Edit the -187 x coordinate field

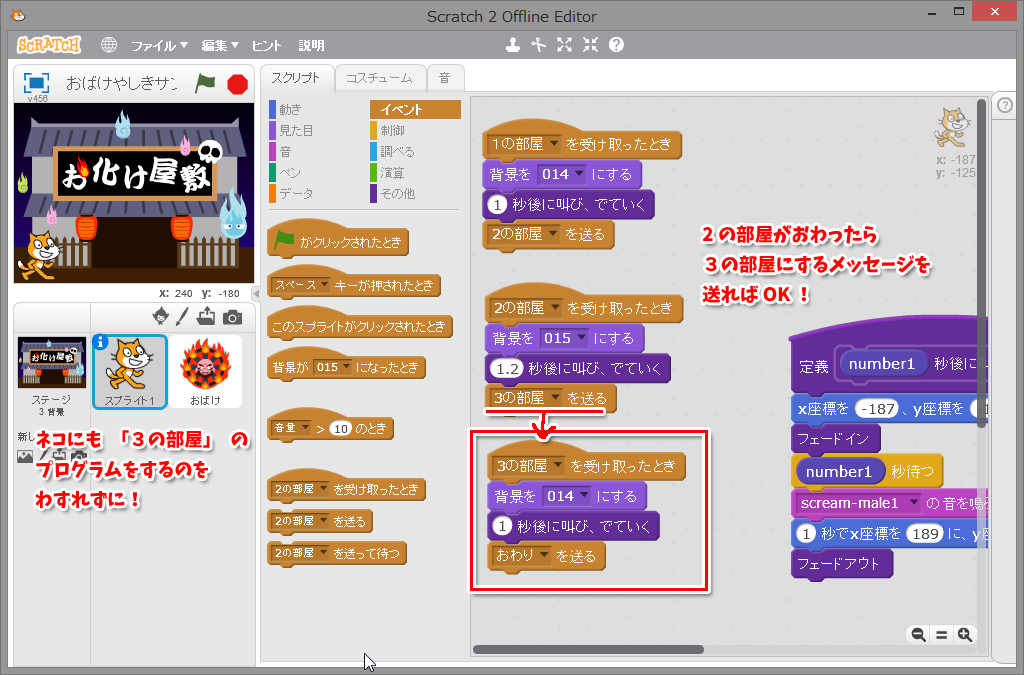(877, 409)
